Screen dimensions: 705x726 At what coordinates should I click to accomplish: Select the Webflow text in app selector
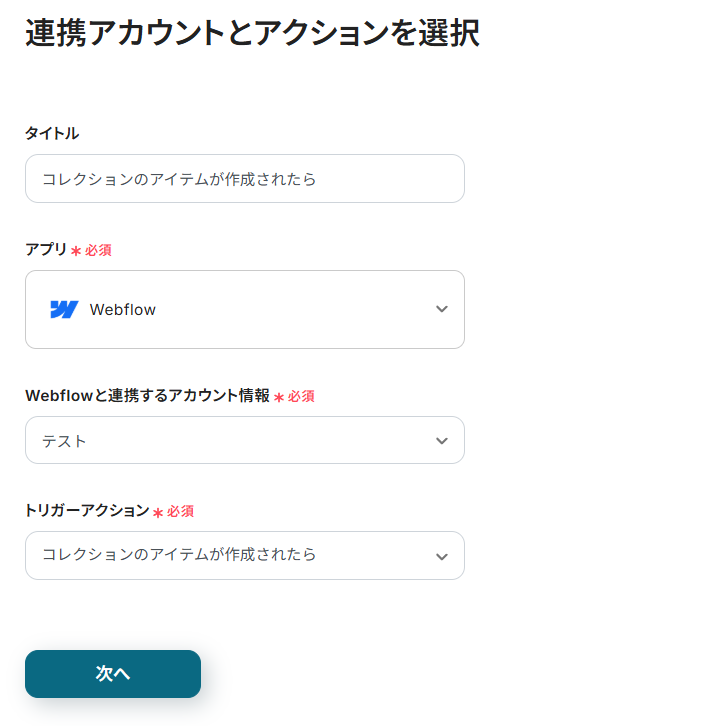tap(123, 310)
